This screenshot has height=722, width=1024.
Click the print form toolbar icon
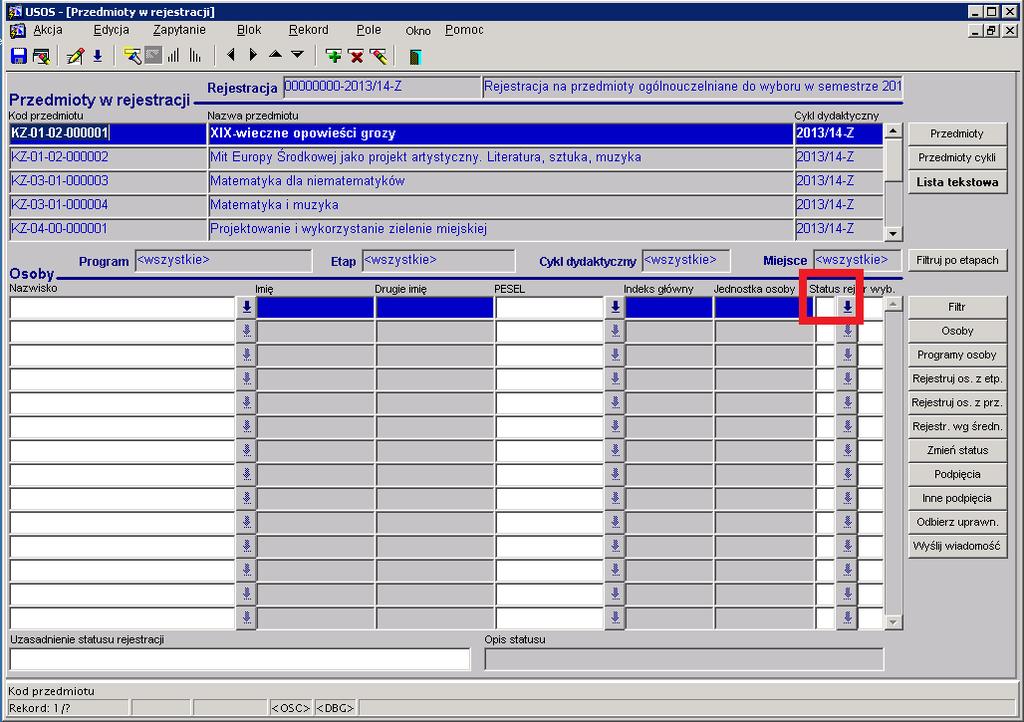click(41, 56)
